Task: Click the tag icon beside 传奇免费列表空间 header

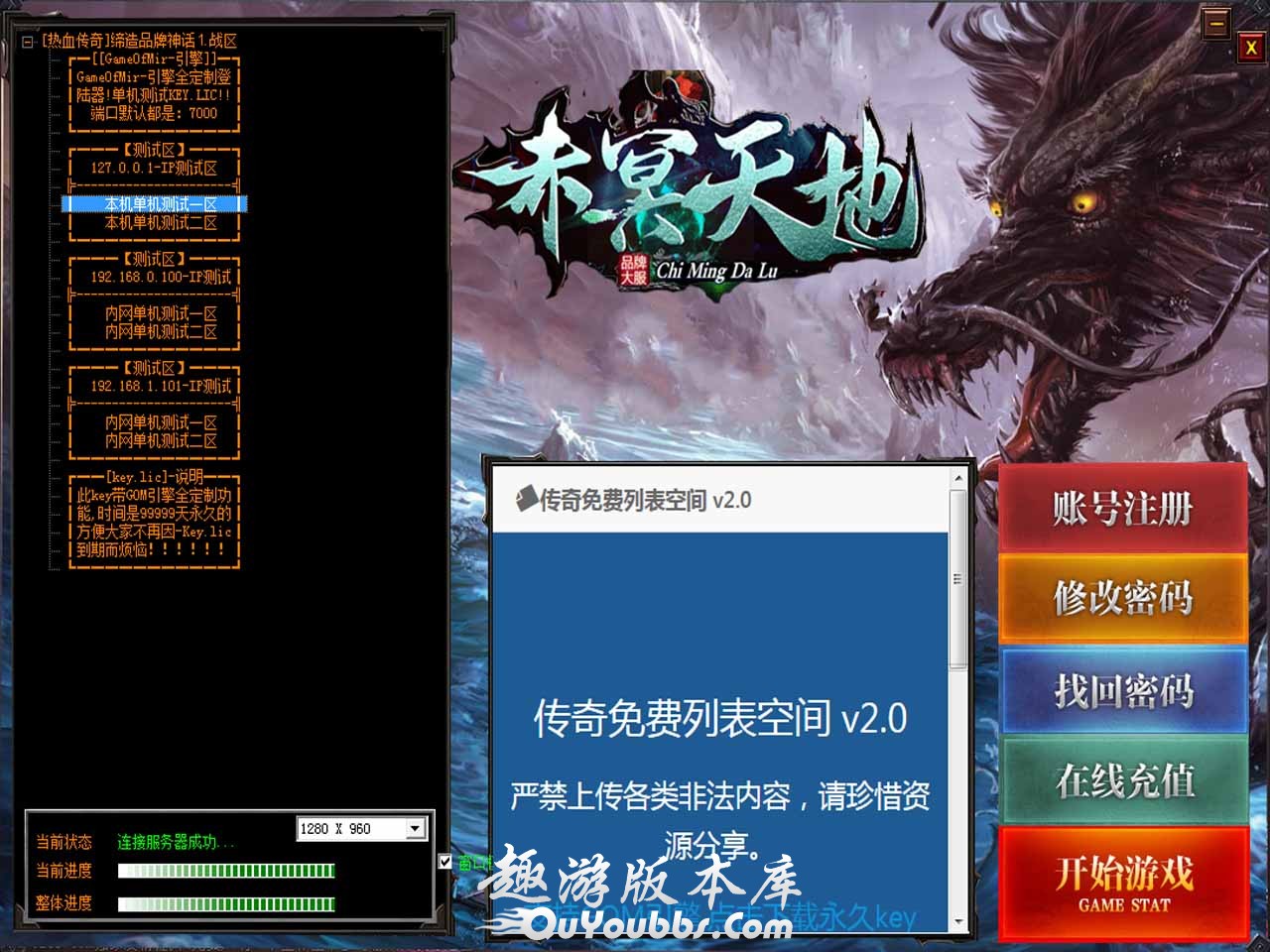Action: pos(526,498)
